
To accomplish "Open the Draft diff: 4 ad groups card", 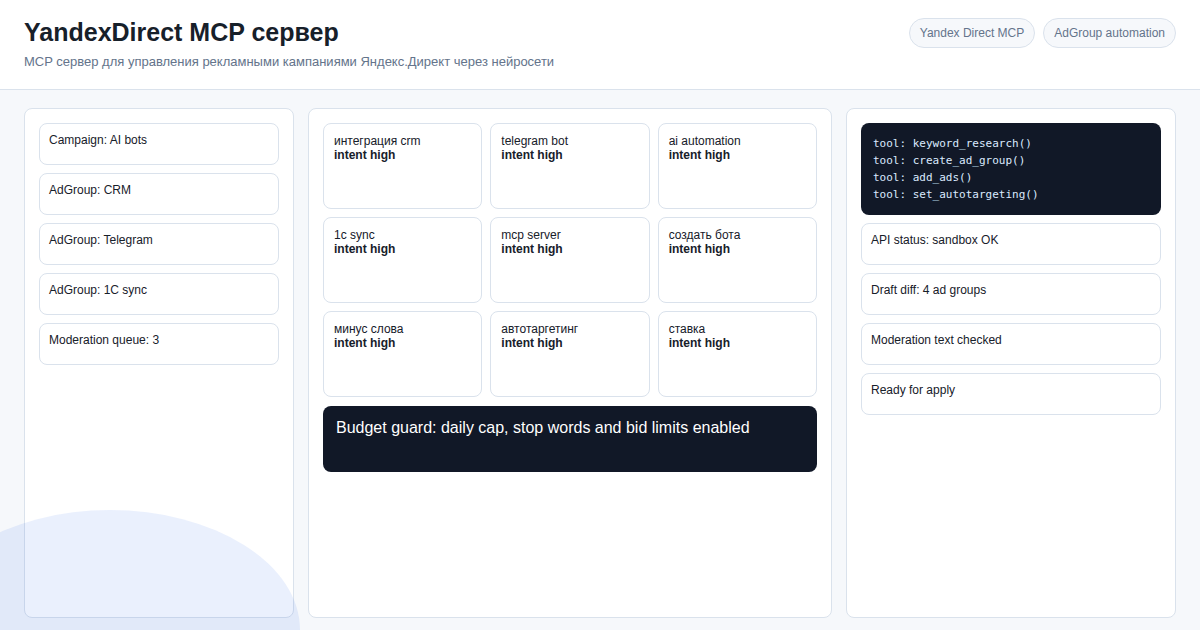I will (1011, 294).
